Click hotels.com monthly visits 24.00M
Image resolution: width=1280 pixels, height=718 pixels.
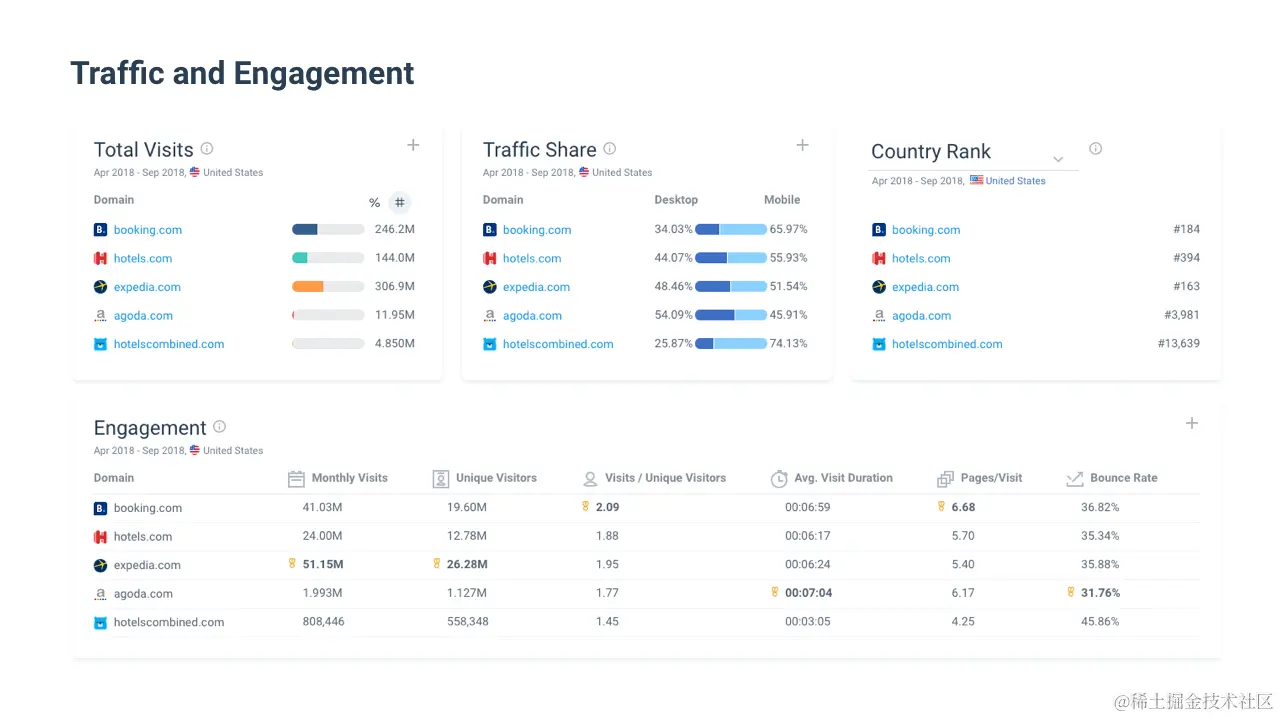coord(322,536)
